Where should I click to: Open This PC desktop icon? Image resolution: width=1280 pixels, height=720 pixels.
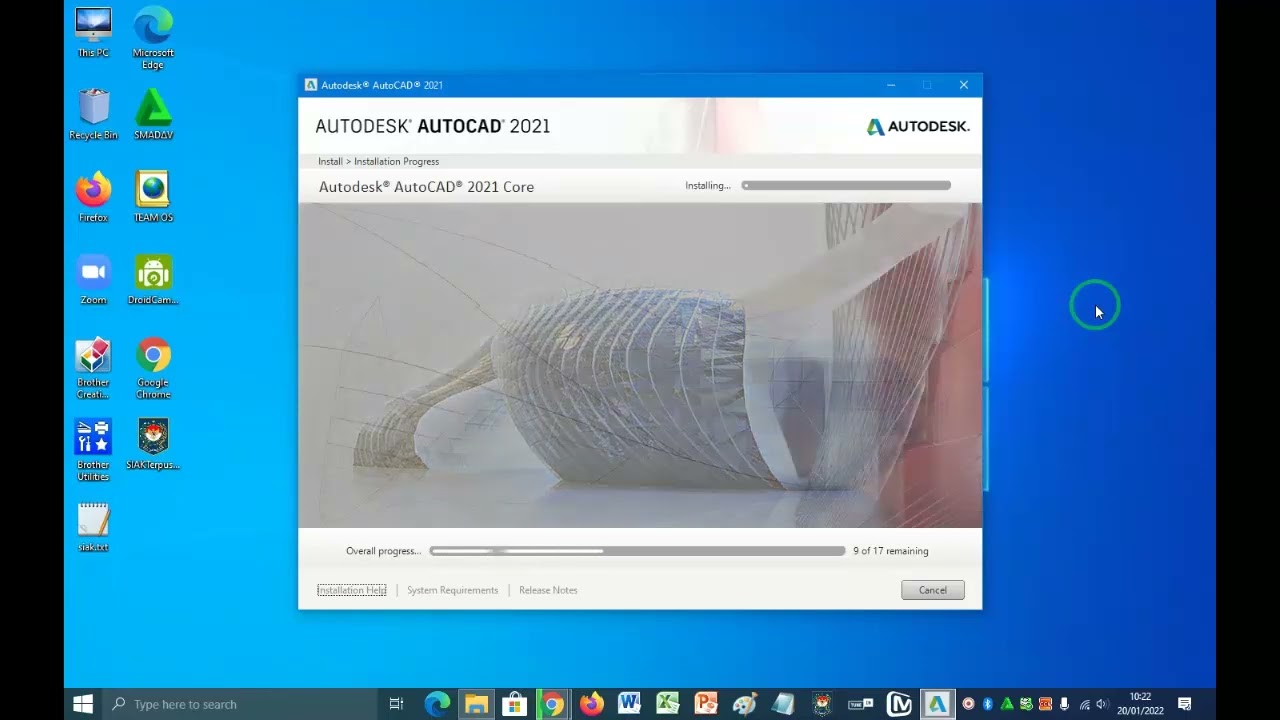pyautogui.click(x=93, y=32)
